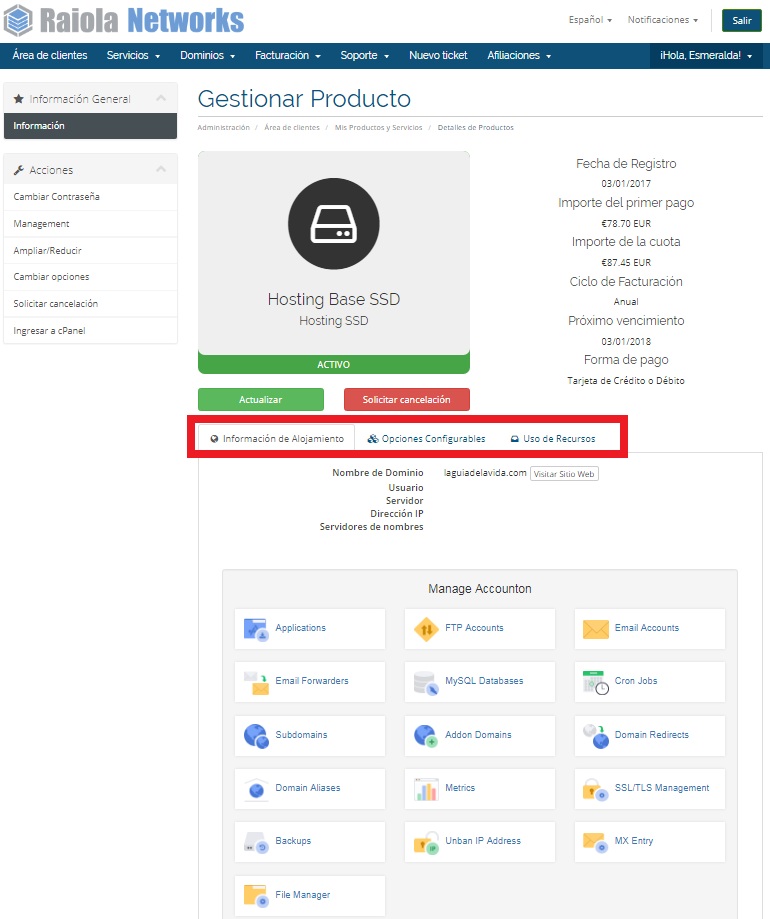
Task: Collapse the Acciones sidebar panel
Action: tap(161, 170)
